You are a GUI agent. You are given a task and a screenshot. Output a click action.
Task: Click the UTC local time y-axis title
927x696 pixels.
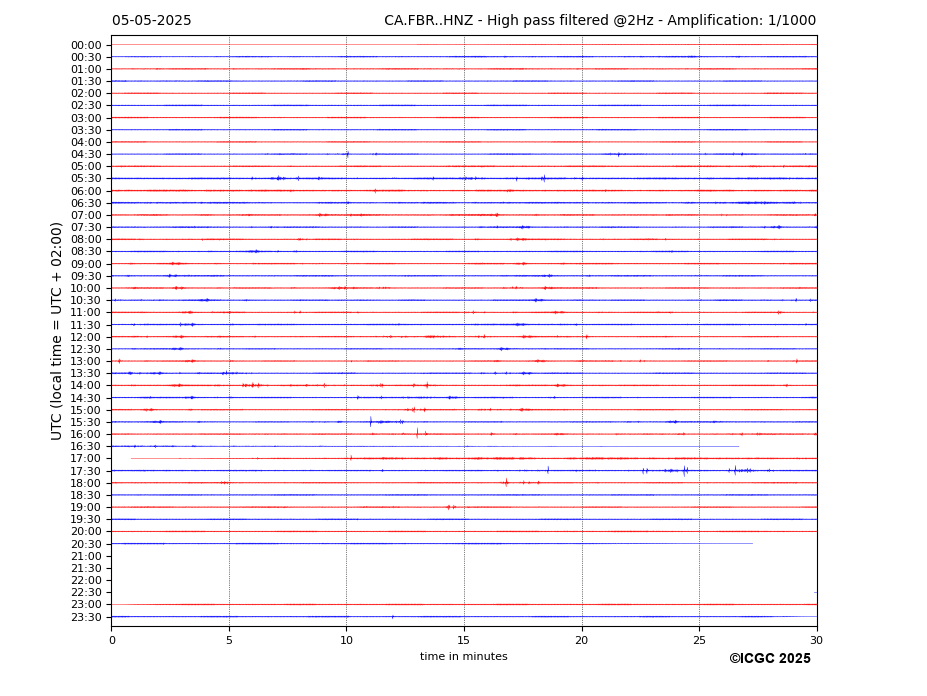click(56, 331)
